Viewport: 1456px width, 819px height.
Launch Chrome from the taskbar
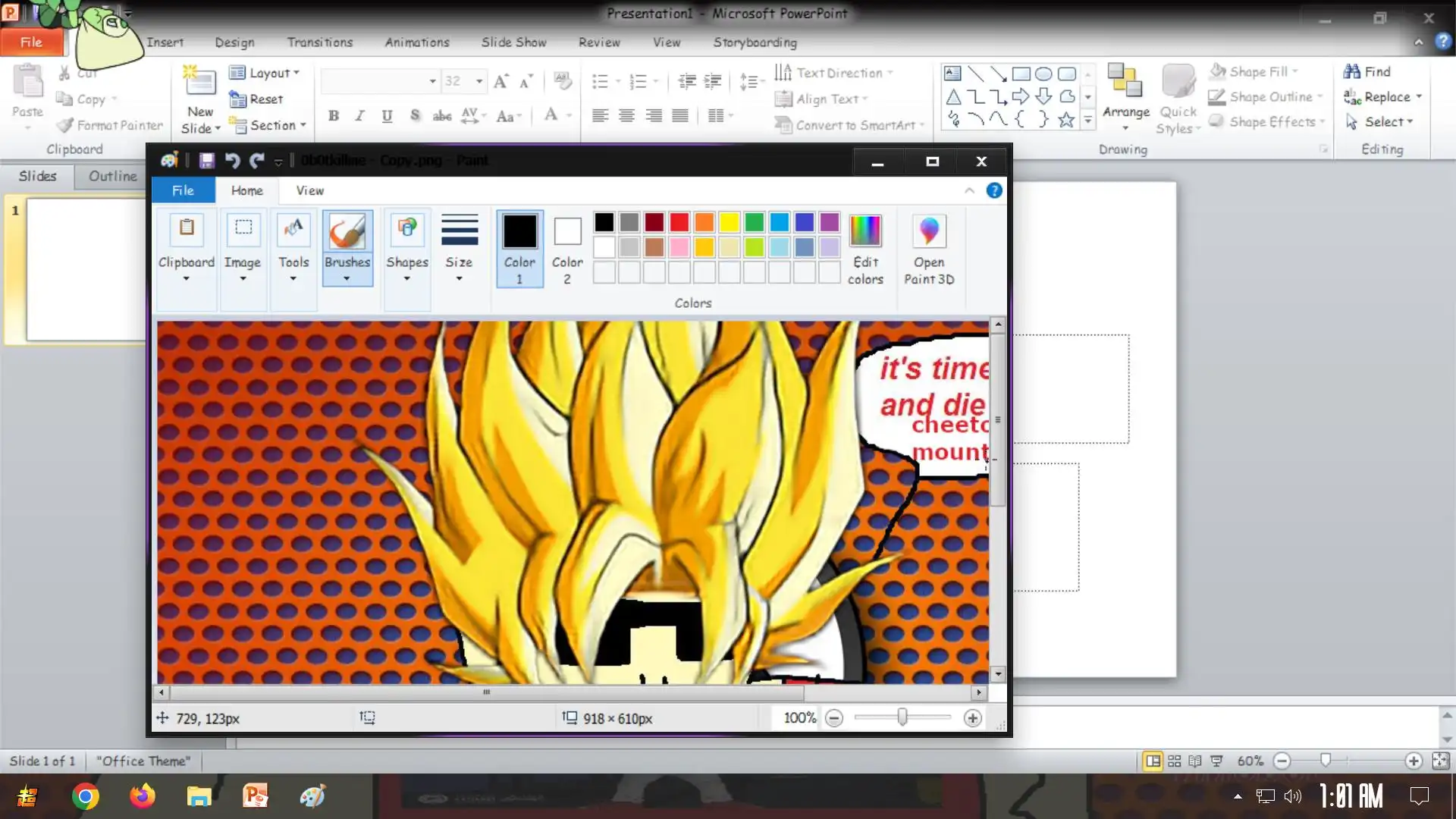pos(85,796)
